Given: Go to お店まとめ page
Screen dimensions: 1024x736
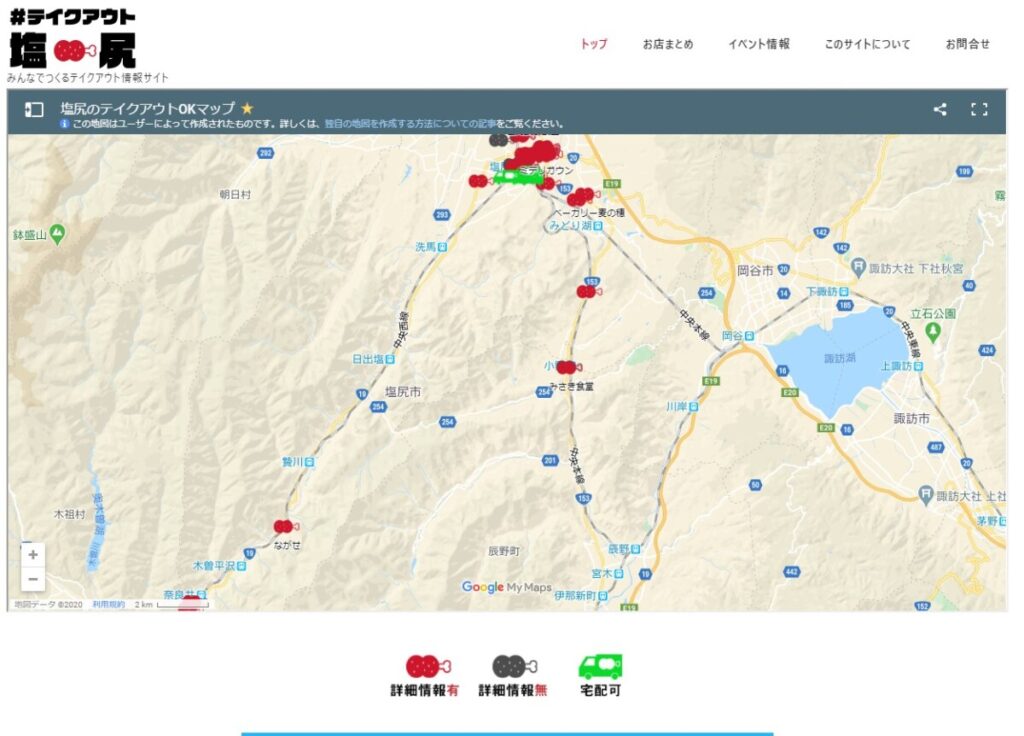Looking at the screenshot, I should coord(667,44).
